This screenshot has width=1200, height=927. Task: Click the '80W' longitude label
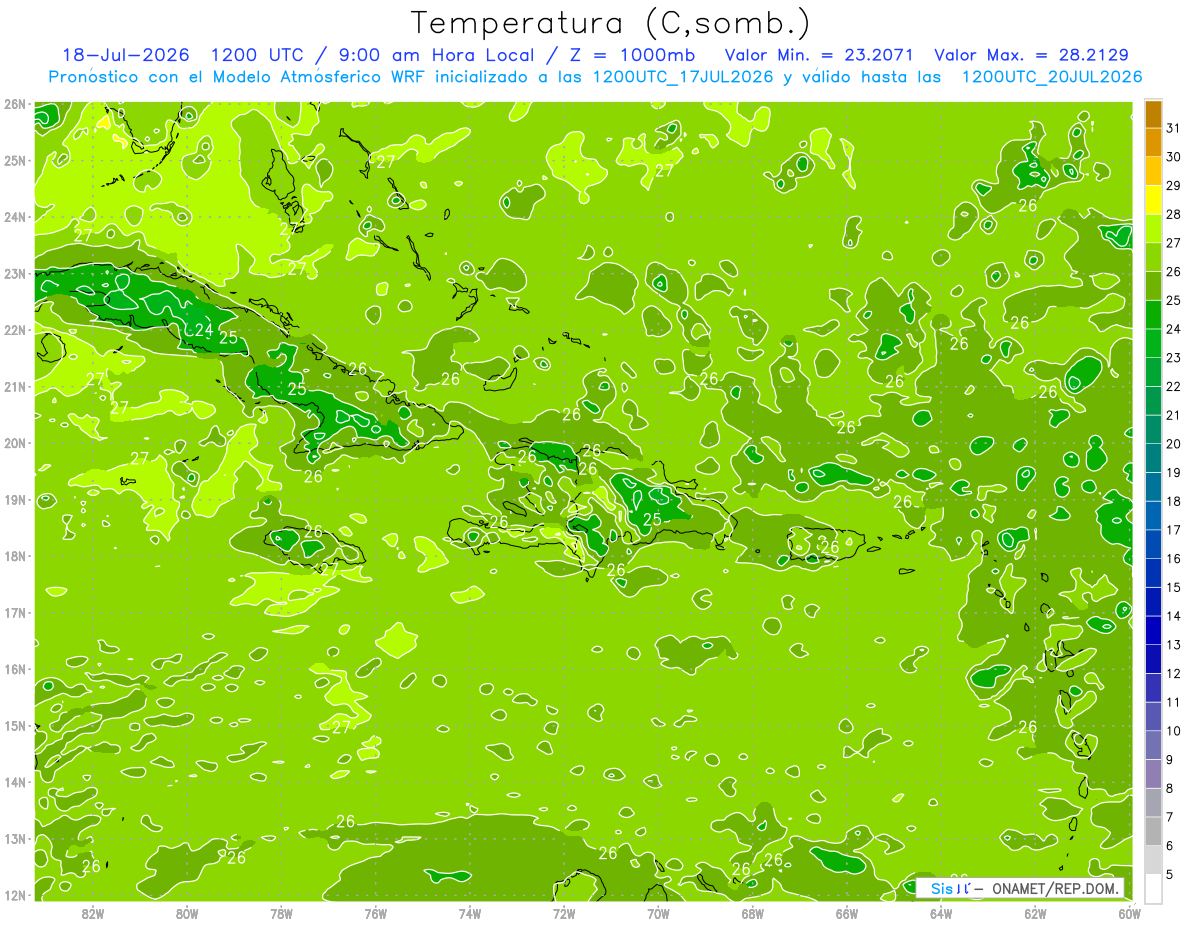[x=186, y=912]
